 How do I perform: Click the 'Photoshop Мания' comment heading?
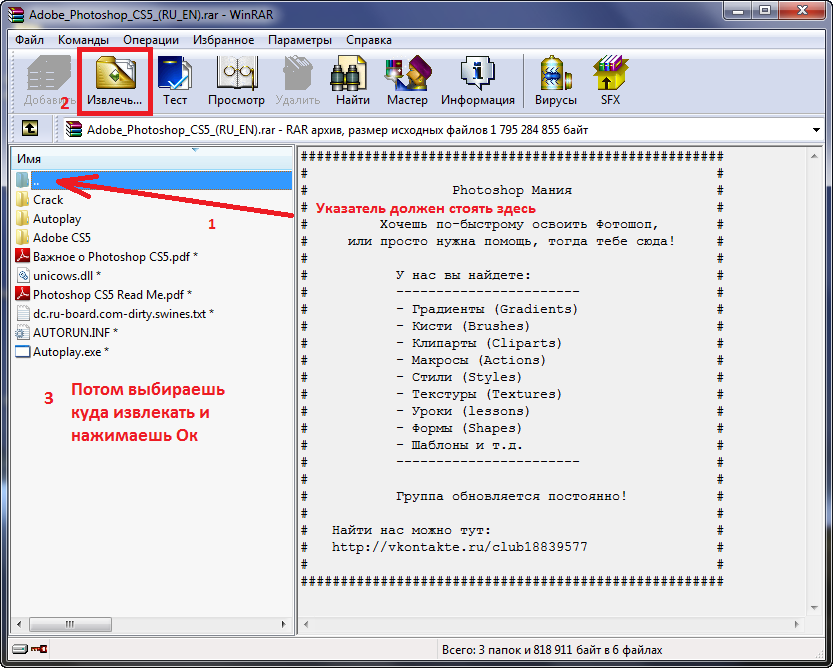click(512, 190)
